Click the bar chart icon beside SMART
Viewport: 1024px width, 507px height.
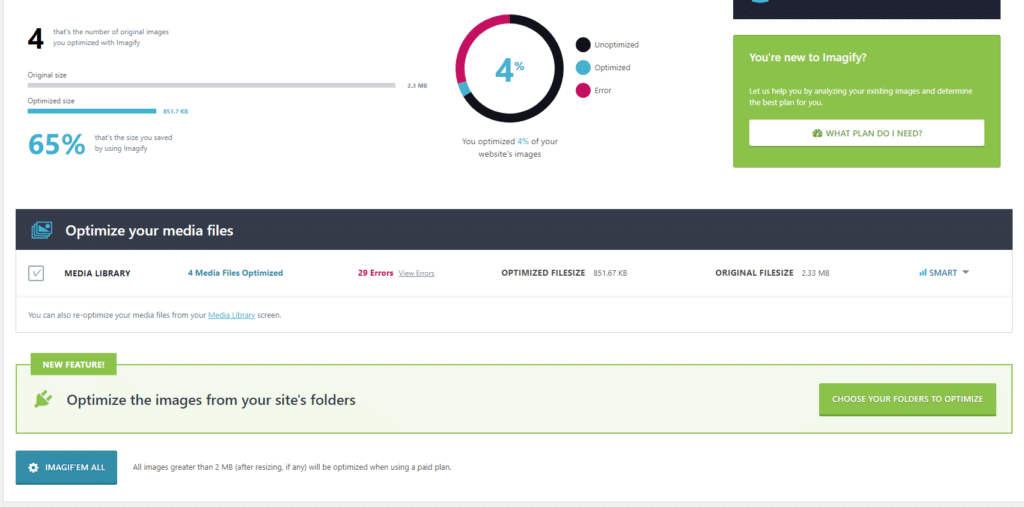click(923, 272)
